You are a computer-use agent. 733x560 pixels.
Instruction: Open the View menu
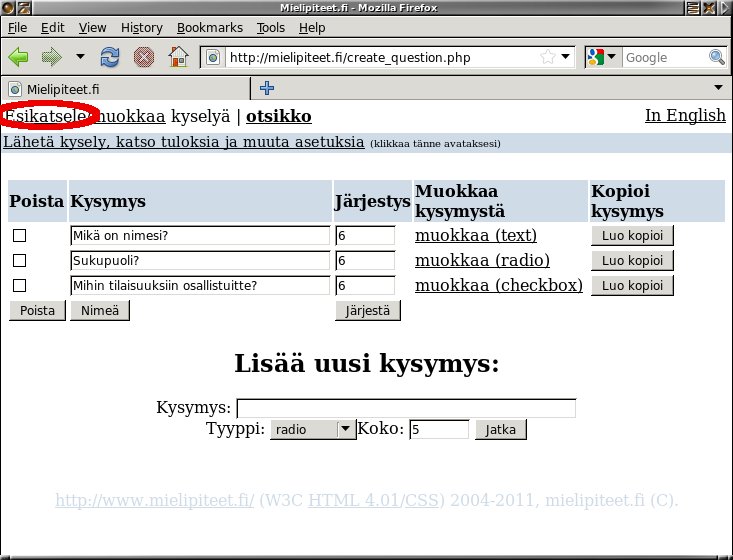[x=92, y=28]
